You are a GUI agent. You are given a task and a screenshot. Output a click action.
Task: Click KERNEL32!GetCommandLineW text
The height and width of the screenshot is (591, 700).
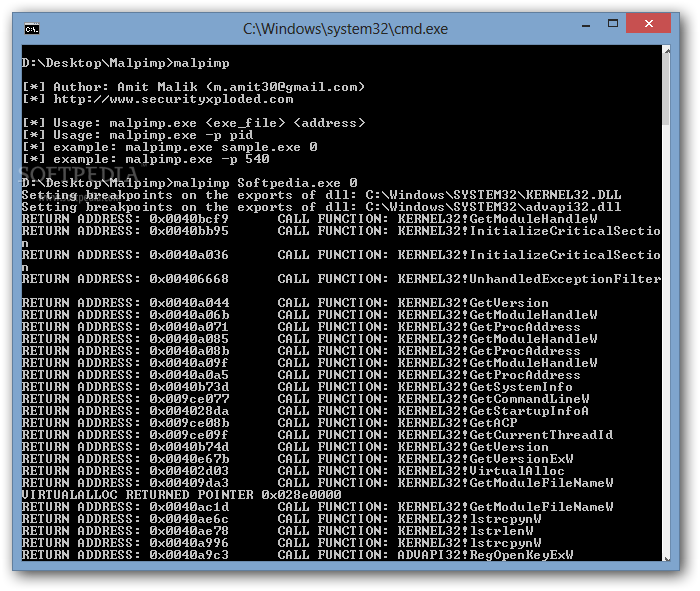pos(493,400)
